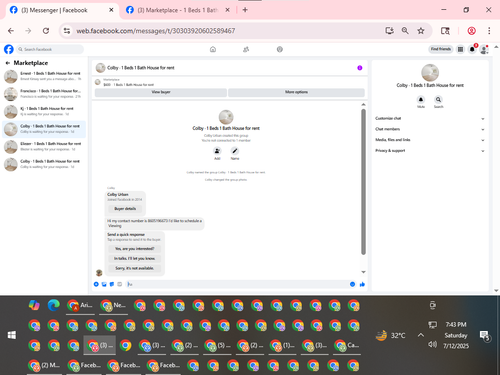The height and width of the screenshot is (375, 500).
Task: Open the Home icon in Facebook's top bar
Action: tap(213, 49)
